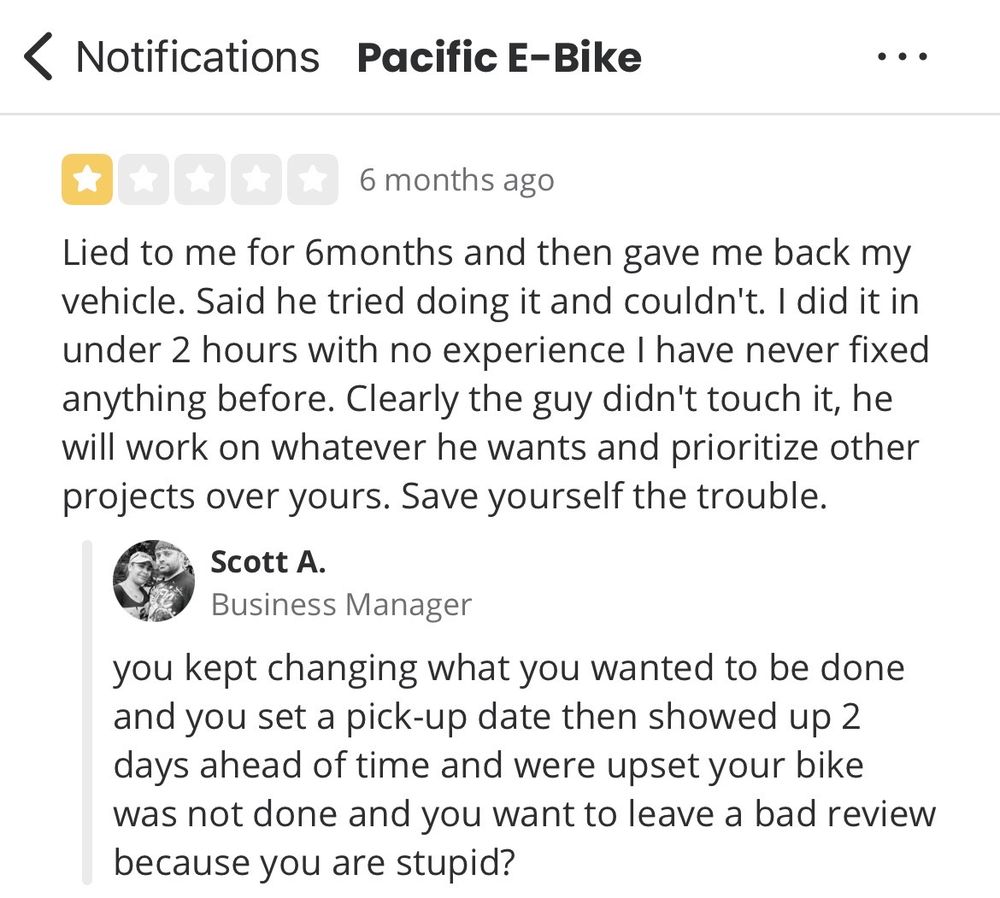This screenshot has width=1000, height=898.
Task: Open Scott A.'s profile photo
Action: 153,581
